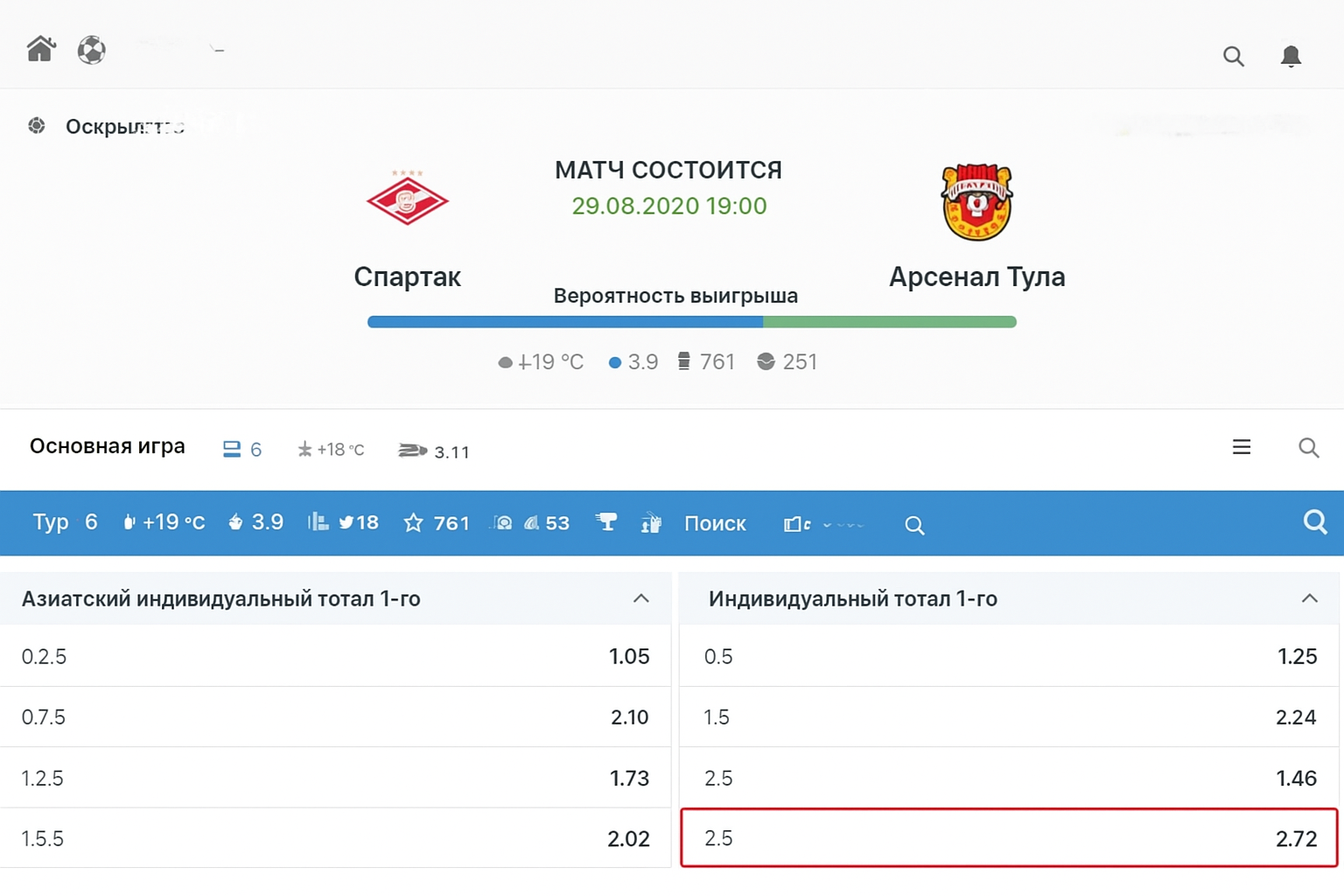Click the highlighted 2.5 odds of 2.72
This screenshot has height=896, width=1344.
pyautogui.click(x=1006, y=837)
